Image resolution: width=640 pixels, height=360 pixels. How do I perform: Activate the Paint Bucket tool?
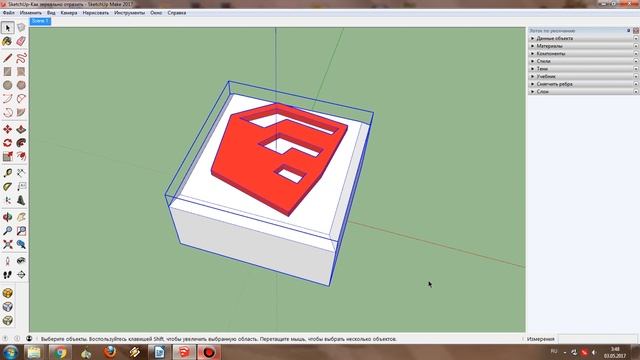coord(7,41)
